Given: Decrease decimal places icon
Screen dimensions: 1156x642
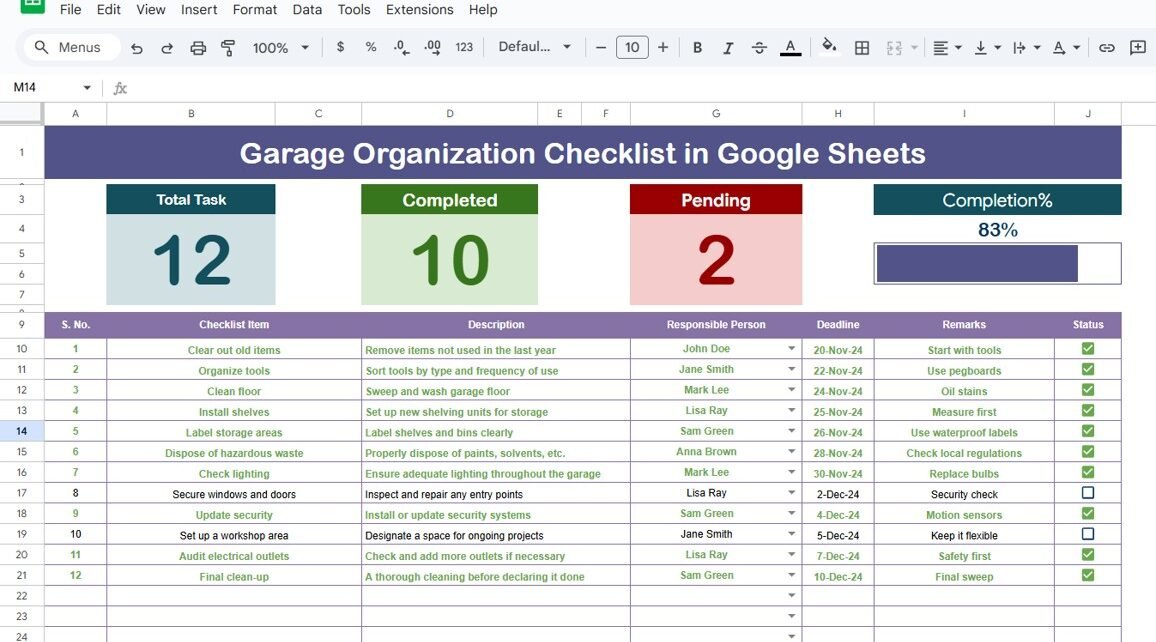Looking at the screenshot, I should tap(401, 48).
